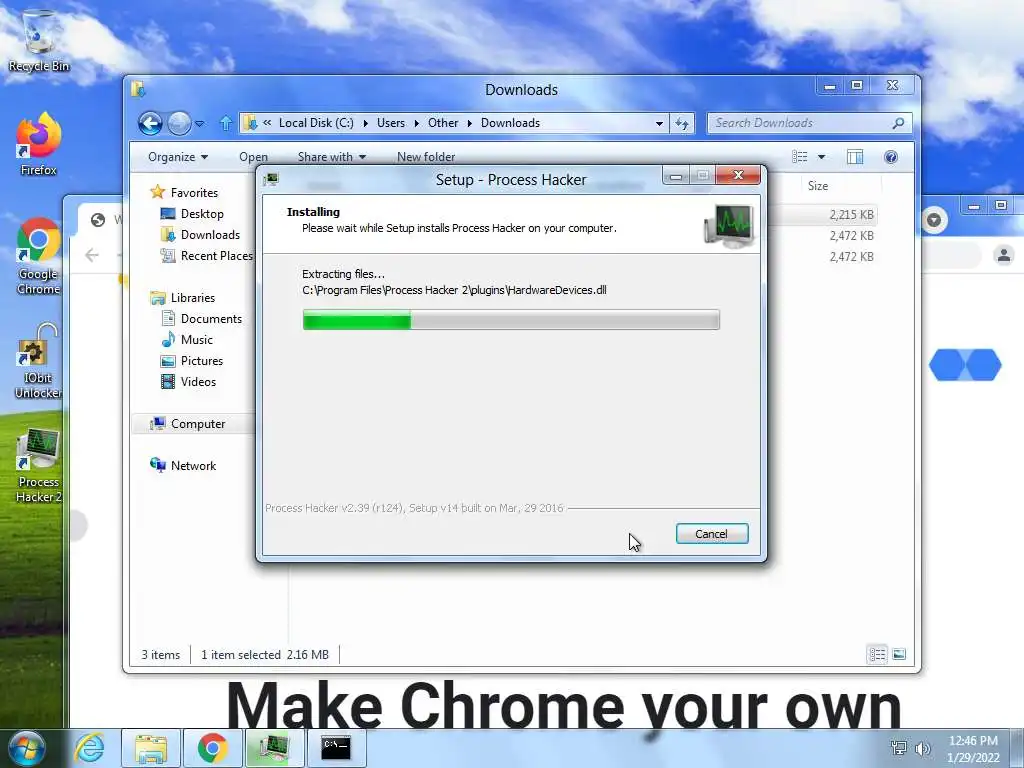
Task: Switch to File Explorer in the taskbar
Action: click(151, 748)
